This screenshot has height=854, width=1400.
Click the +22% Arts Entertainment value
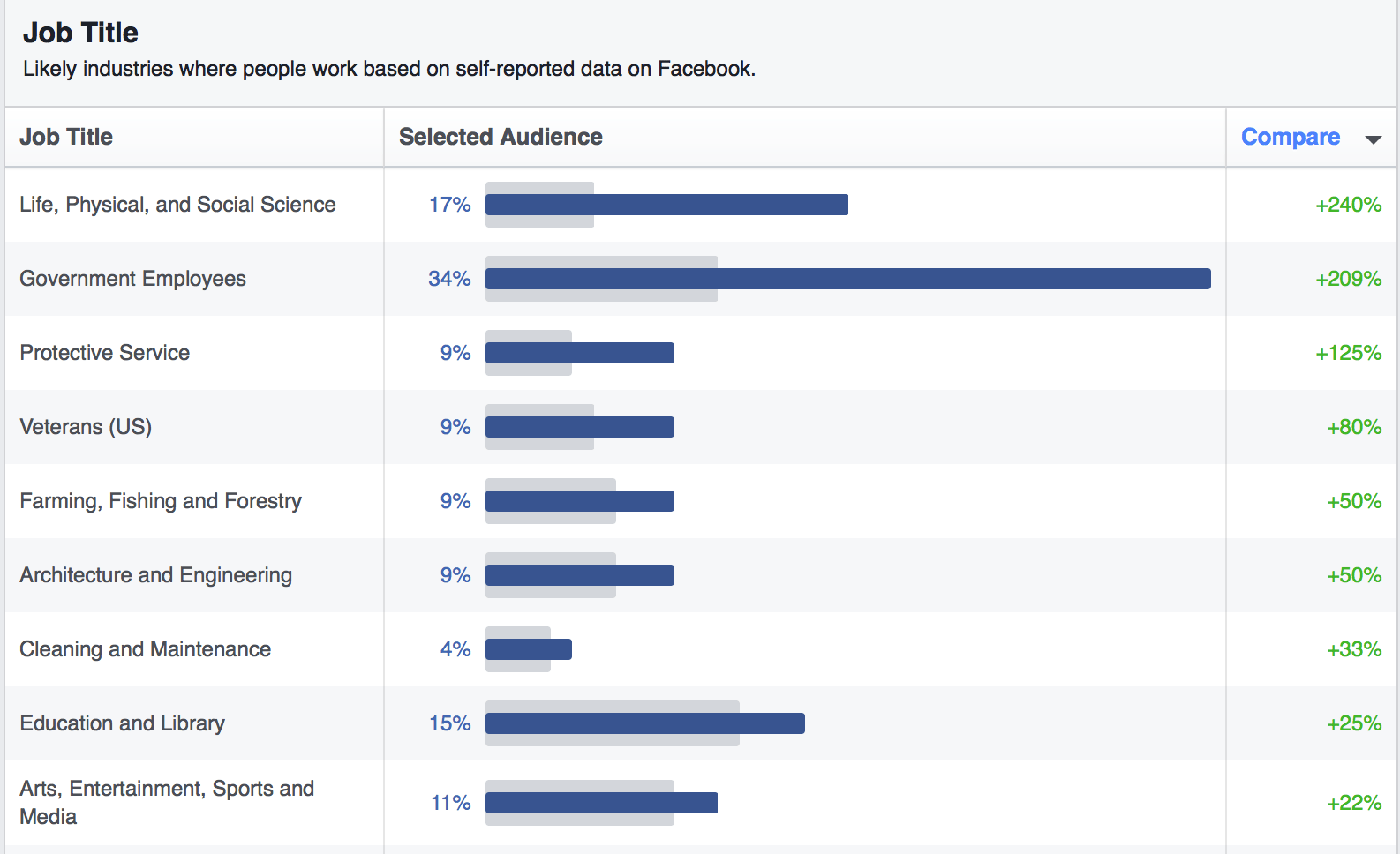point(1353,803)
